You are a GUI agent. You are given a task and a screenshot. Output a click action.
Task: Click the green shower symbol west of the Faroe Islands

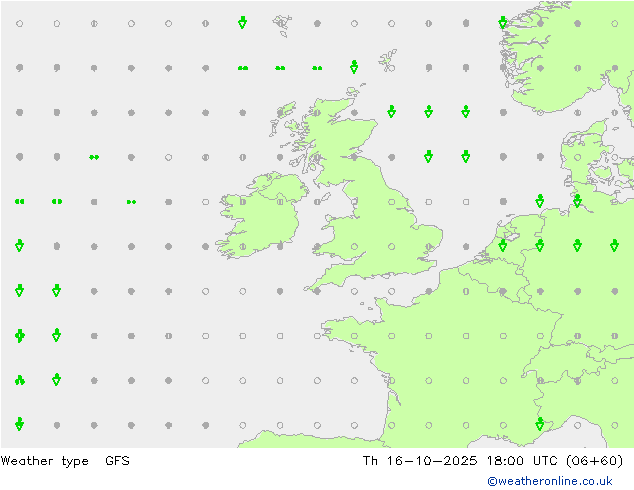coord(242,23)
